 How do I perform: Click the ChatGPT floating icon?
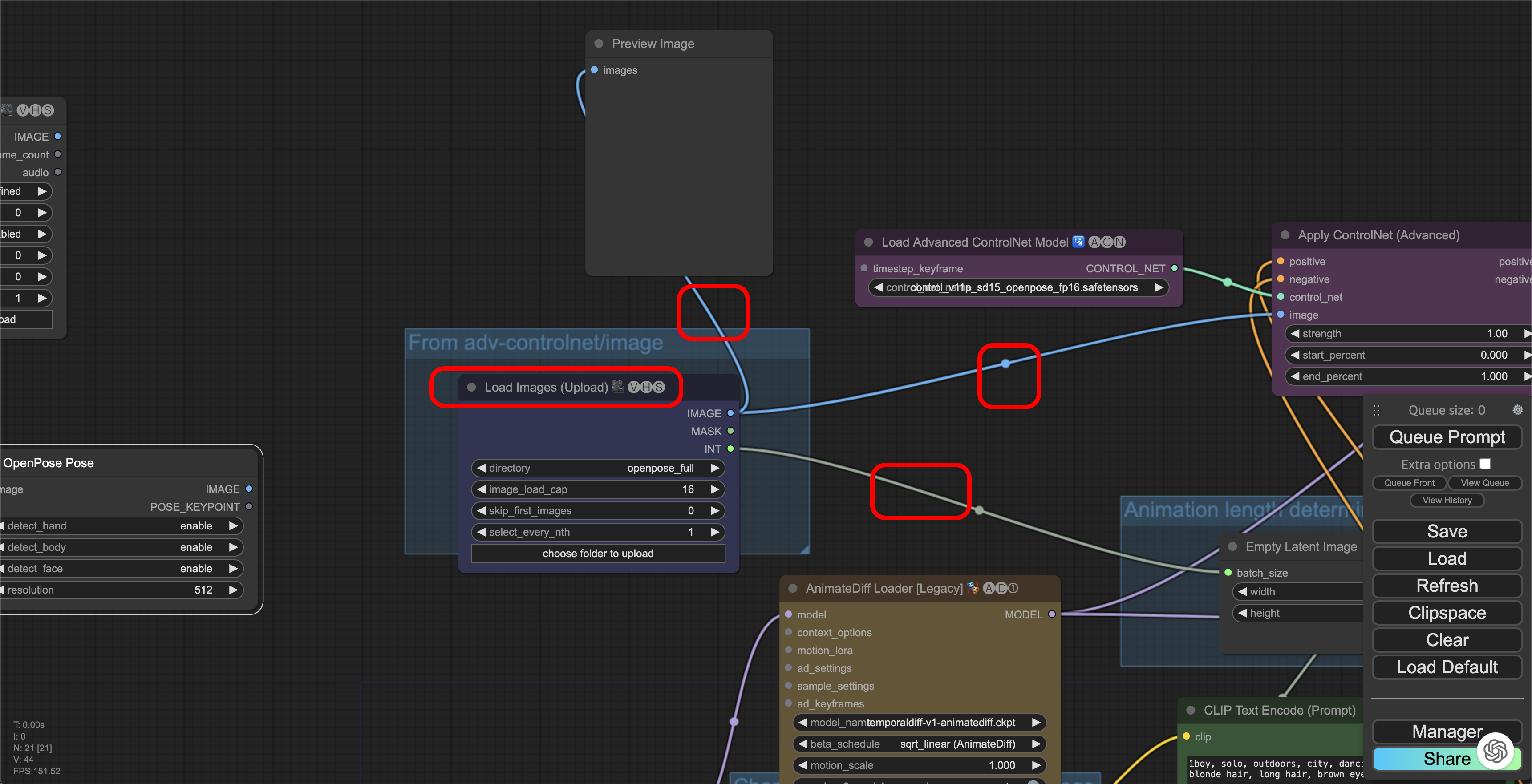[x=1495, y=752]
